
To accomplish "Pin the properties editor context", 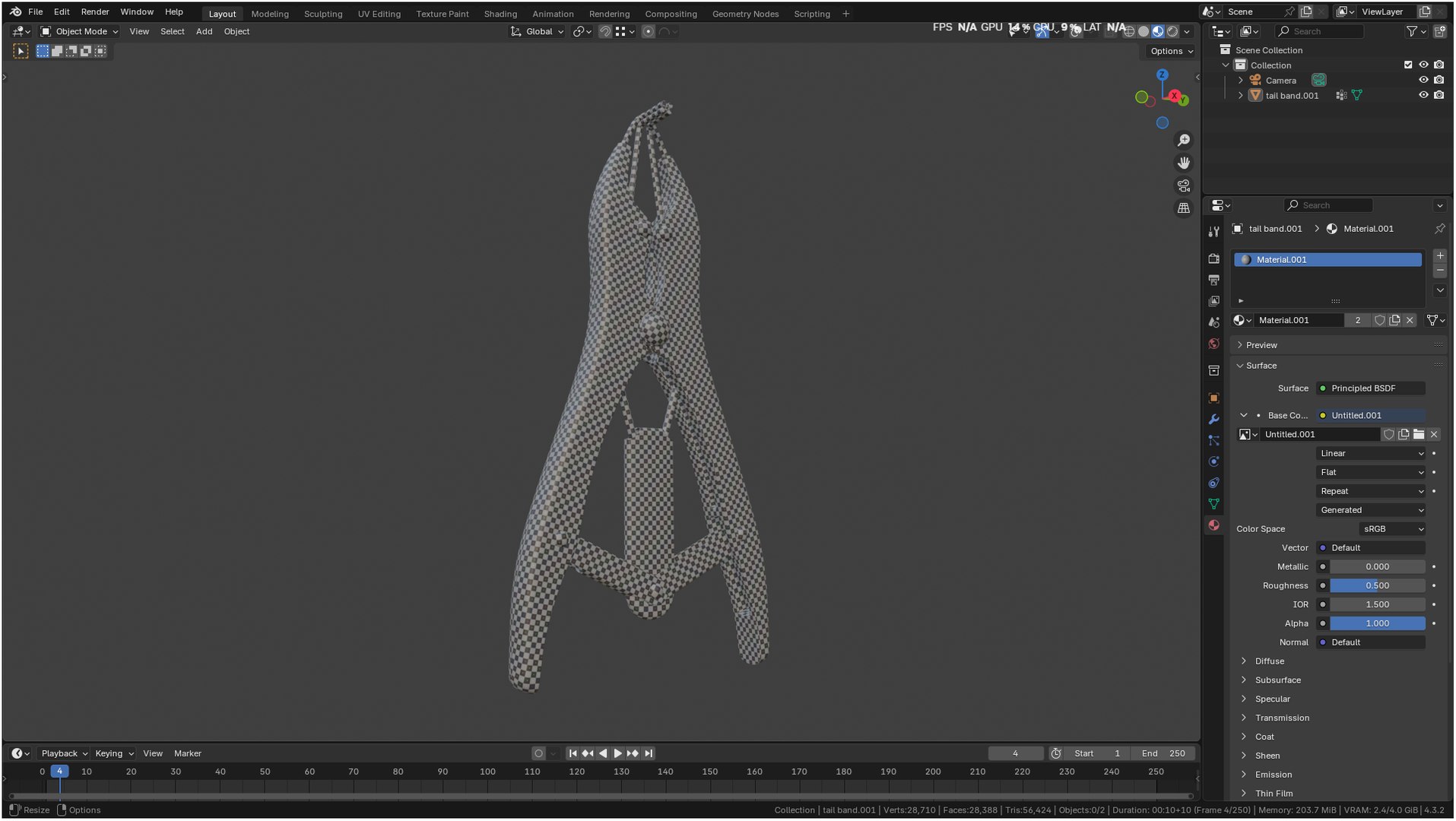I will tap(1439, 229).
